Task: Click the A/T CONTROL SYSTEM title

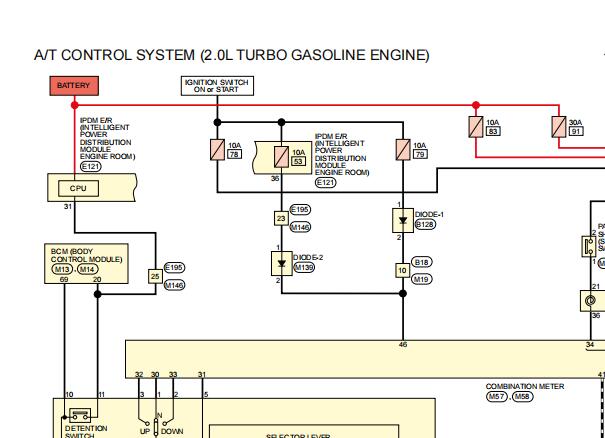Action: point(232,55)
